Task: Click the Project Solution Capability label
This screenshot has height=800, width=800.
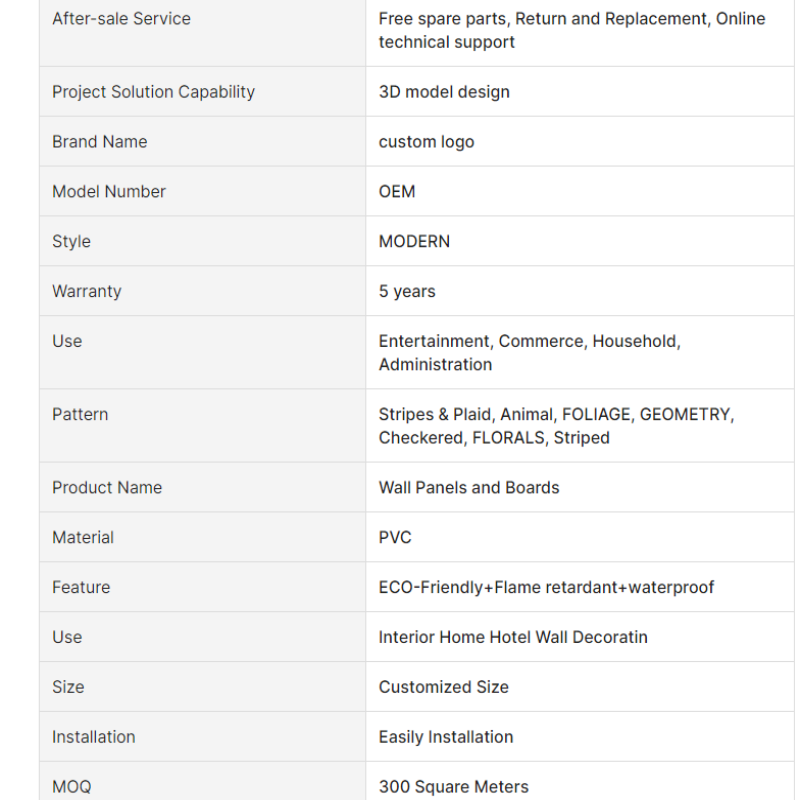Action: 154,92
